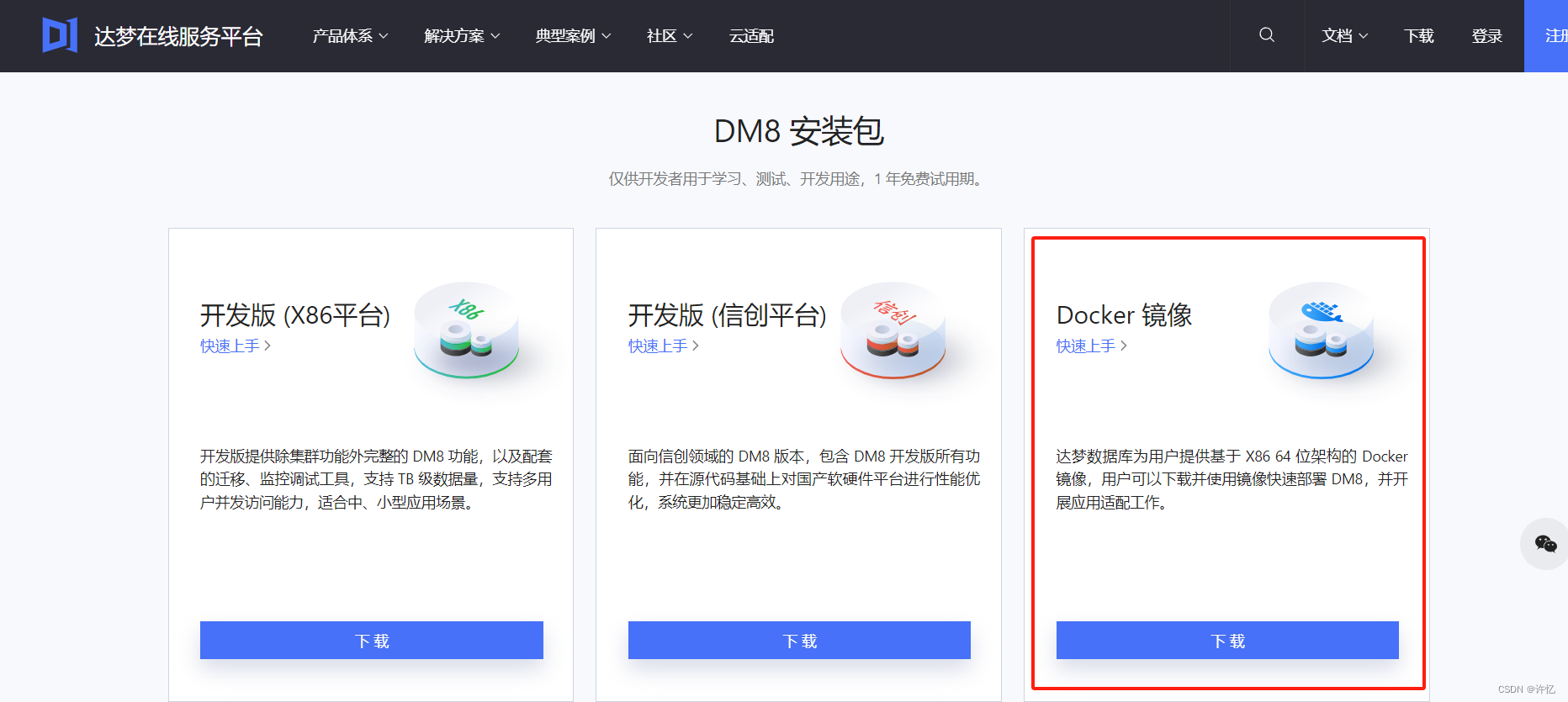Click the 开发版 (X86平台) heading
This screenshot has width=1568, height=702.
point(295,315)
